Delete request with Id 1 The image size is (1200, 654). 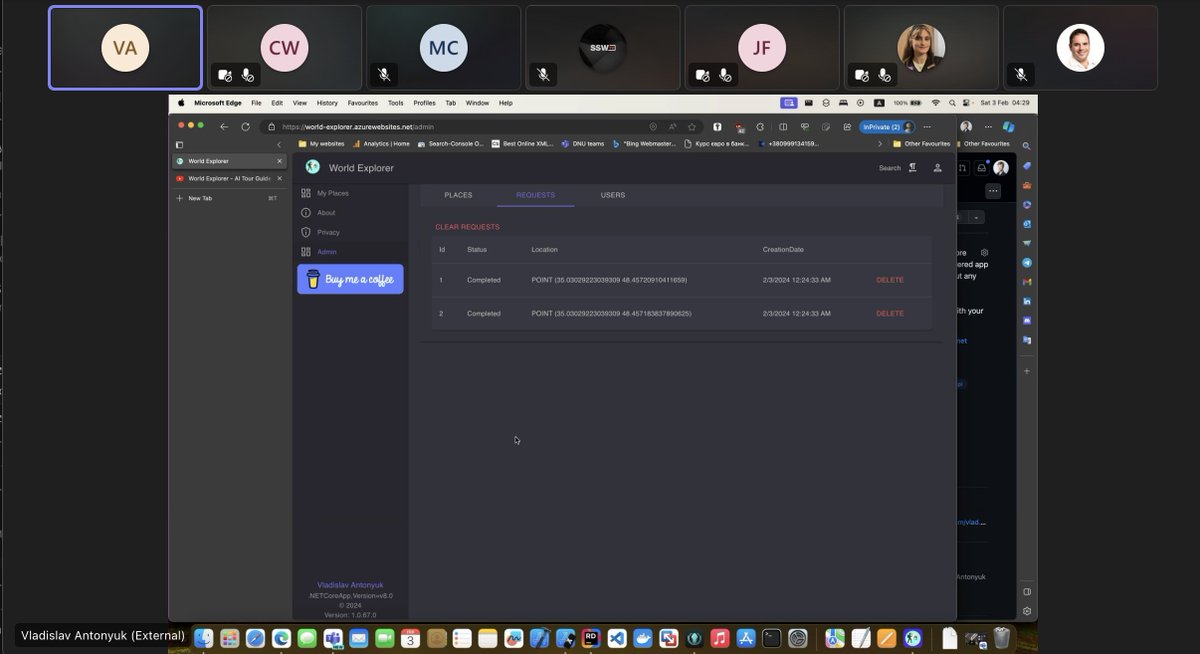tap(890, 280)
